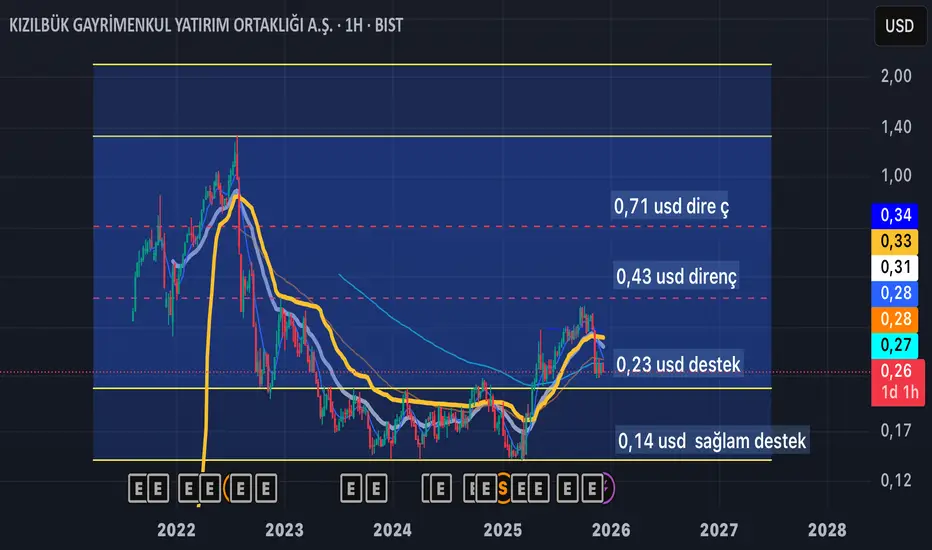The width and height of the screenshot is (932, 550).
Task: Click the '0,14 usd sağlam destek' annotation
Action: (x=712, y=441)
